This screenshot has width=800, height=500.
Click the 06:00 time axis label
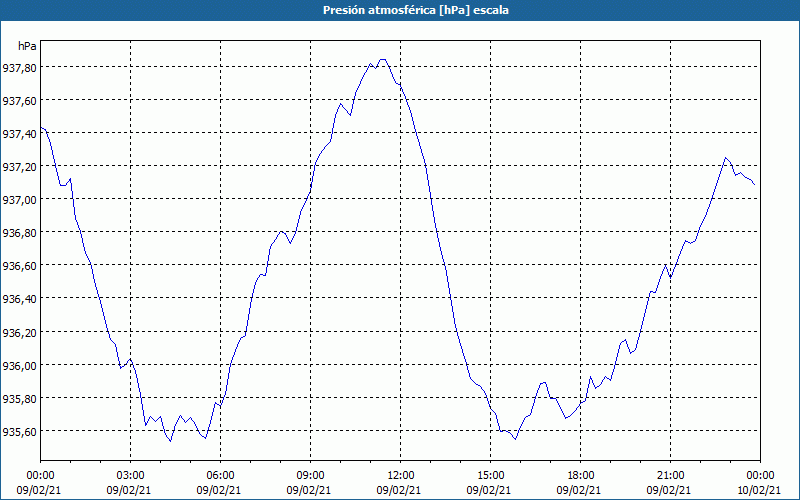220,476
